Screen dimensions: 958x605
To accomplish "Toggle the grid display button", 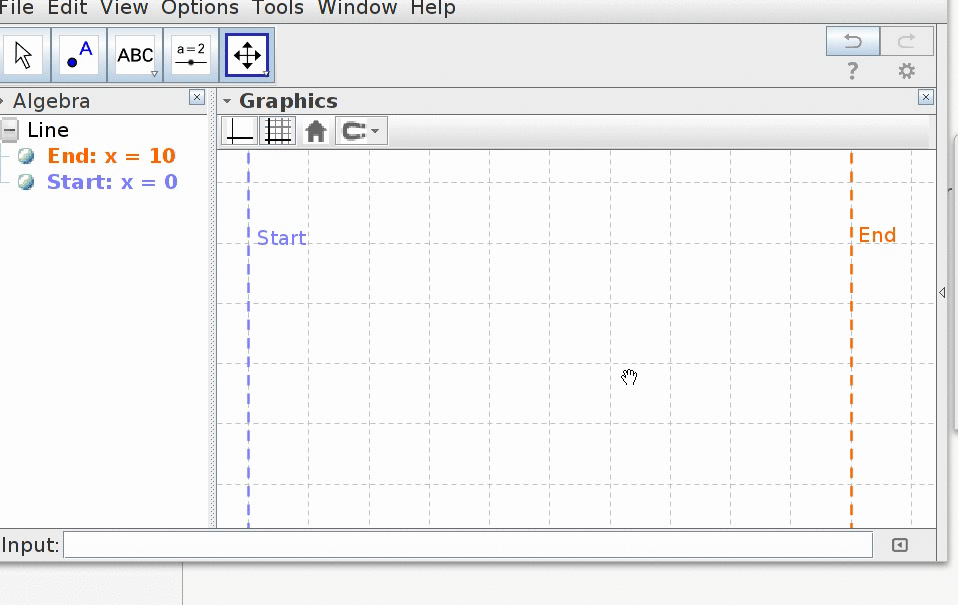I will tap(277, 131).
